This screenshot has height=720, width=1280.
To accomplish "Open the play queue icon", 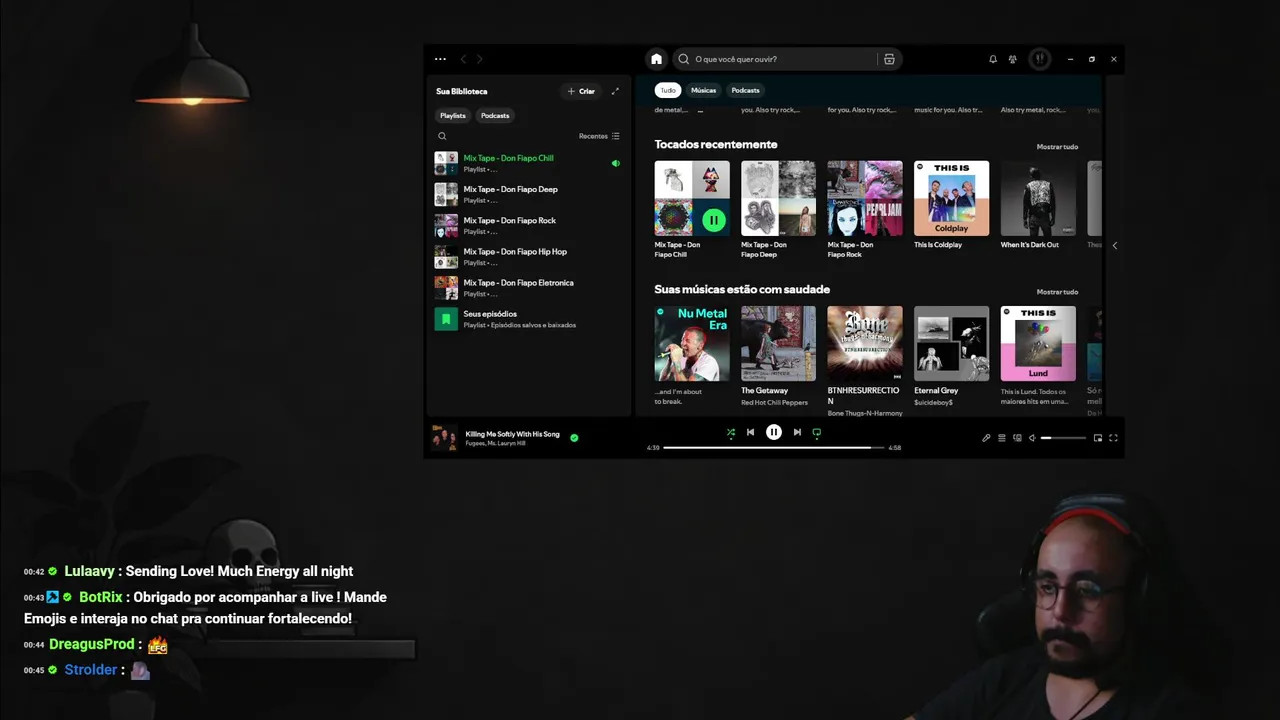I will [x=1002, y=437].
